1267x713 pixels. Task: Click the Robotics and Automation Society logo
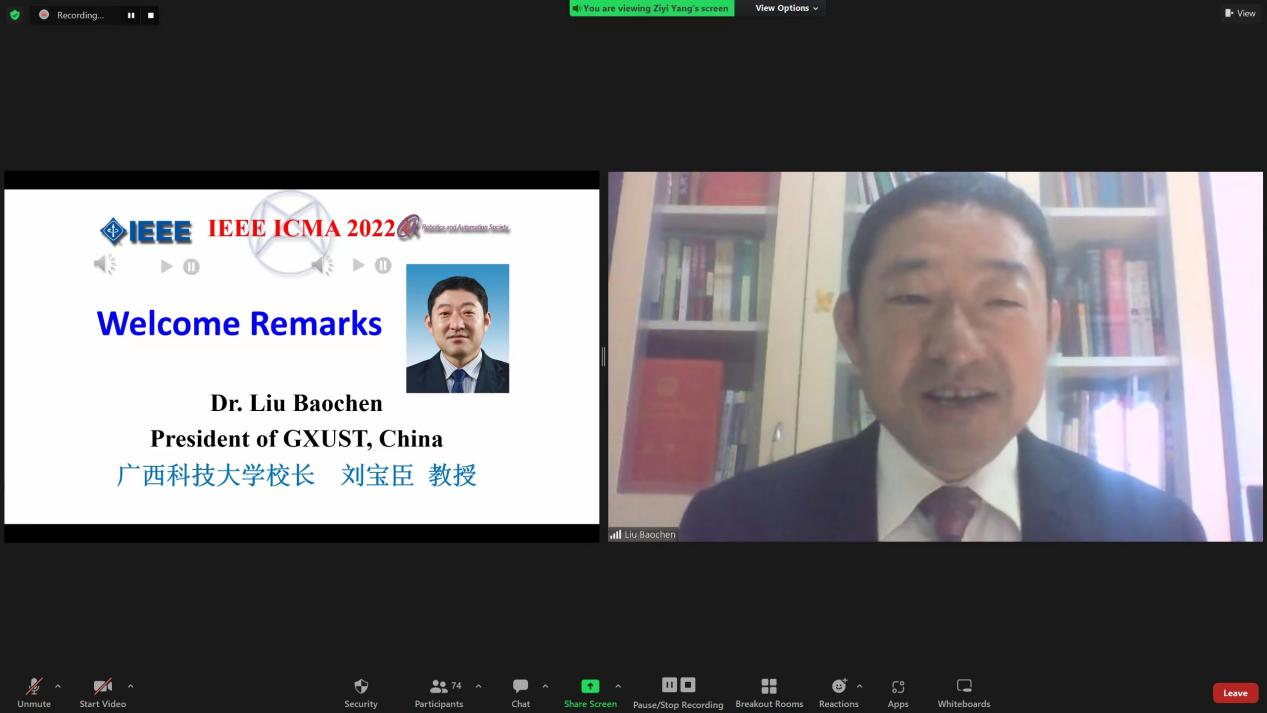click(x=455, y=229)
